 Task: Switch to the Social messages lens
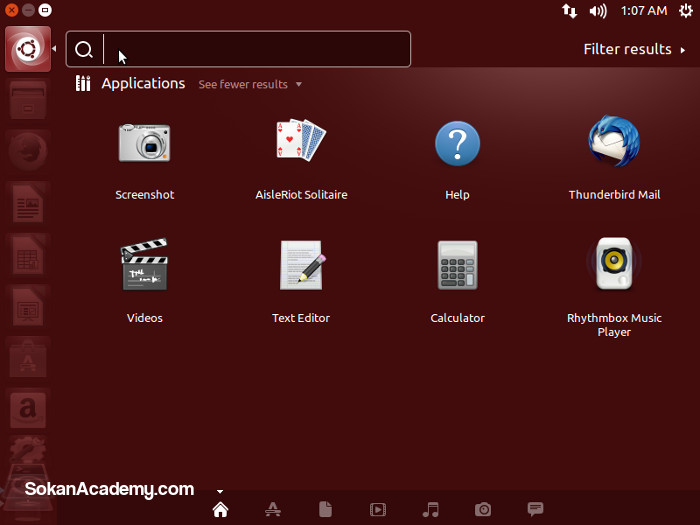535,509
